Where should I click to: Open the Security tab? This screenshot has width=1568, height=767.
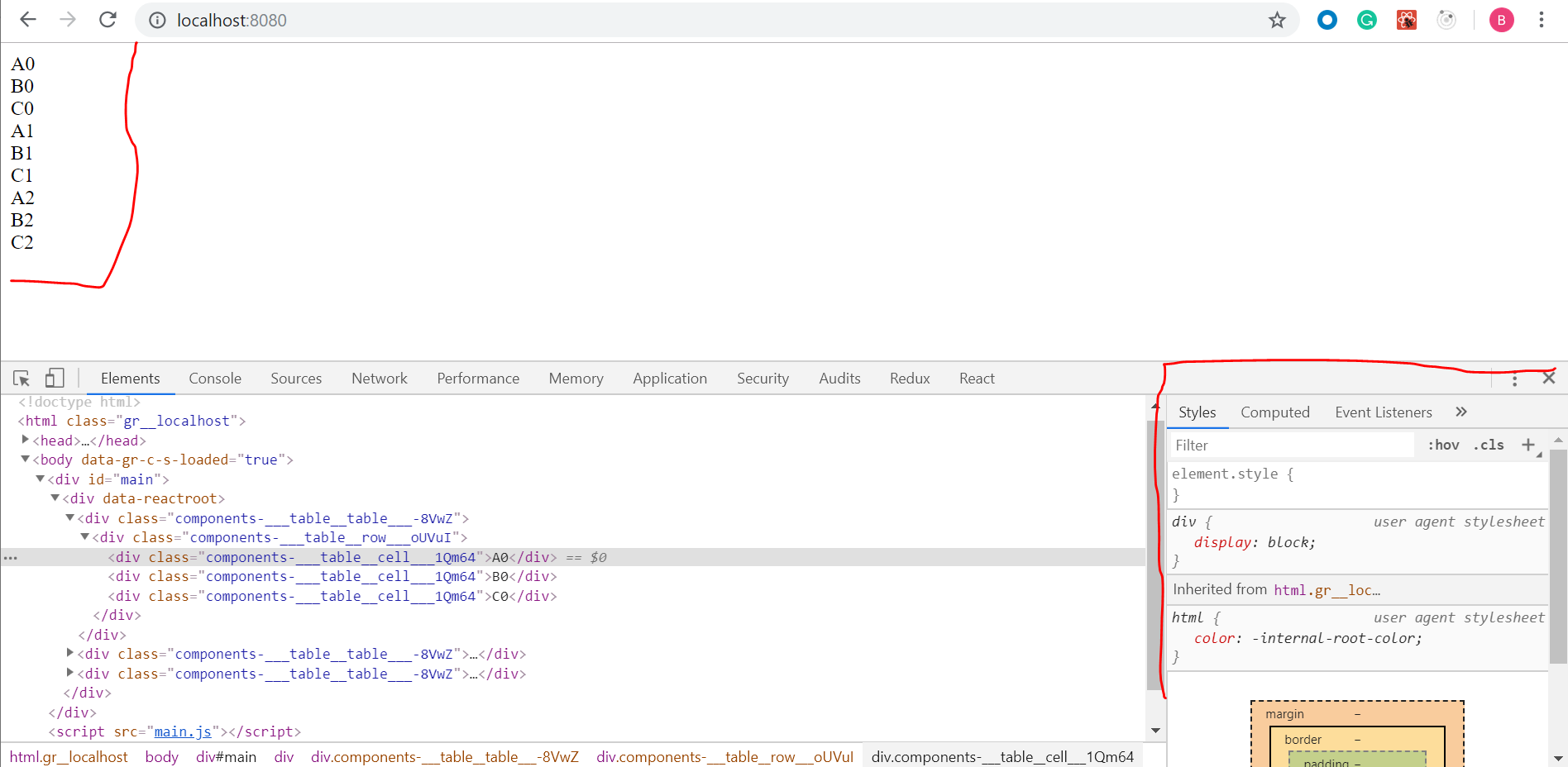pyautogui.click(x=762, y=379)
